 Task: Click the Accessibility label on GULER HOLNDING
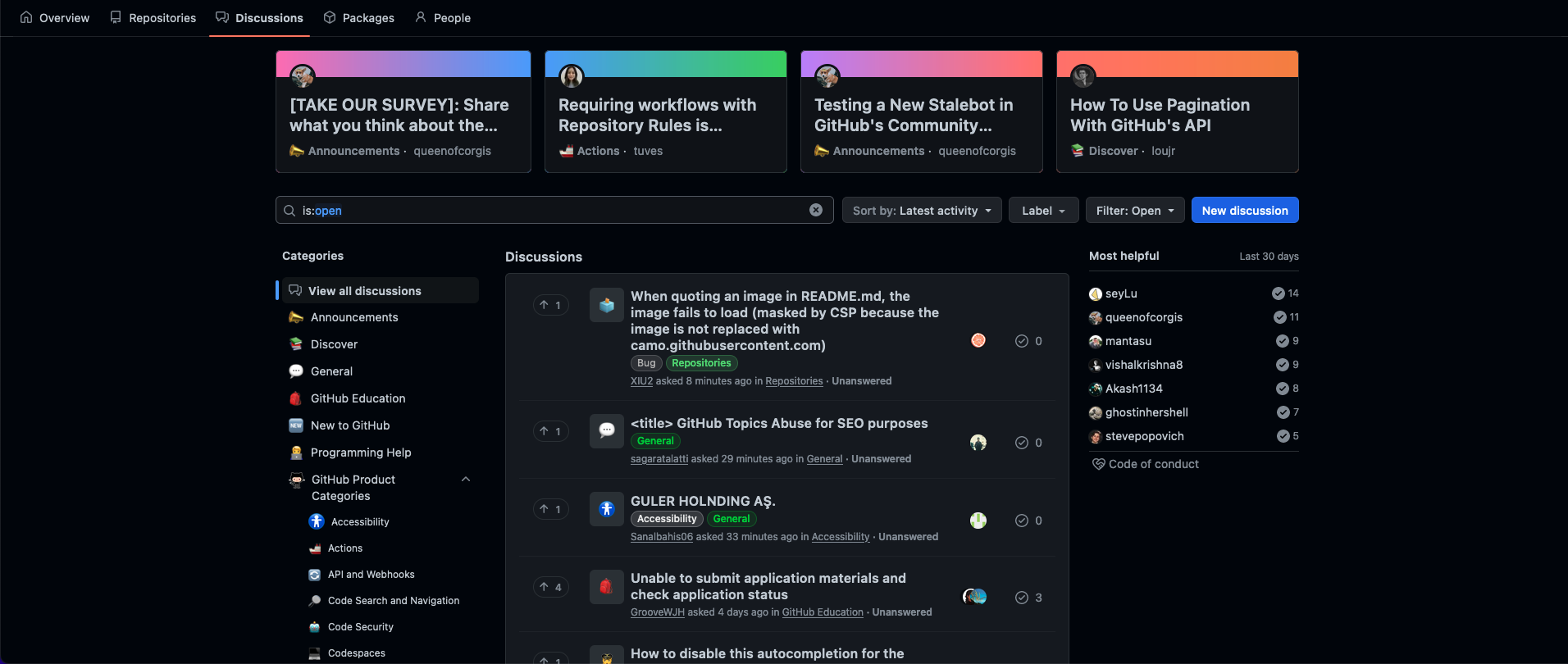pyautogui.click(x=667, y=519)
